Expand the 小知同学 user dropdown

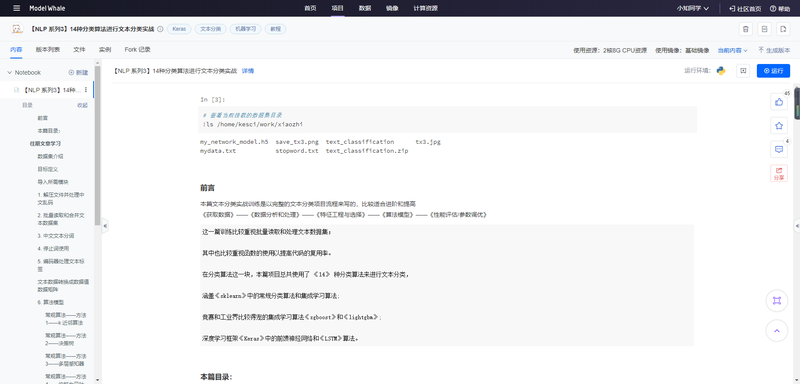[x=693, y=8]
